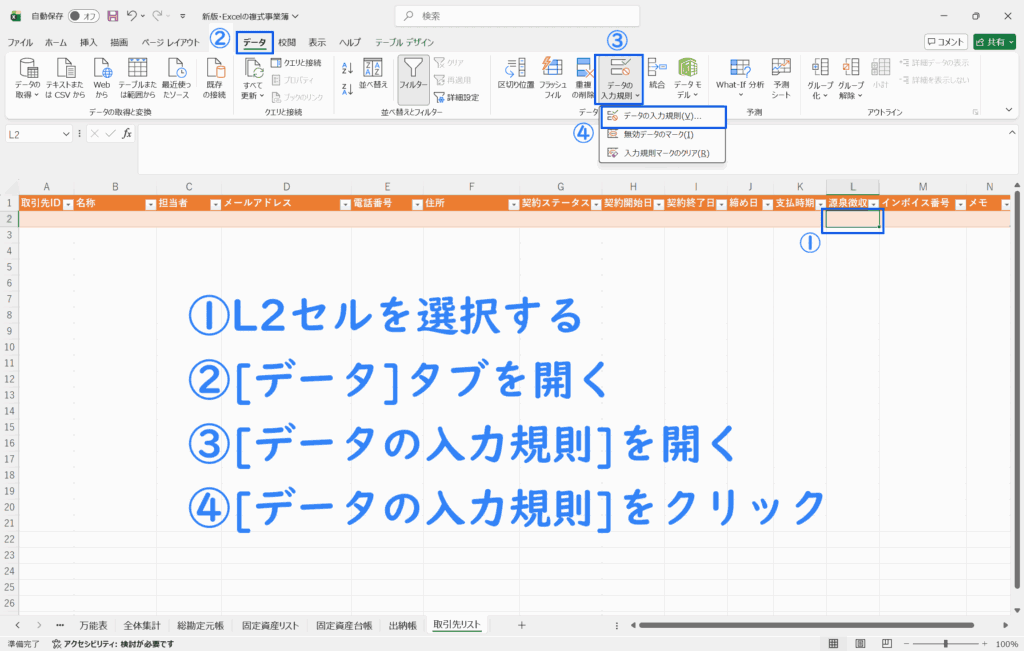Click the コメント button
The width and height of the screenshot is (1024, 651).
coord(946,42)
